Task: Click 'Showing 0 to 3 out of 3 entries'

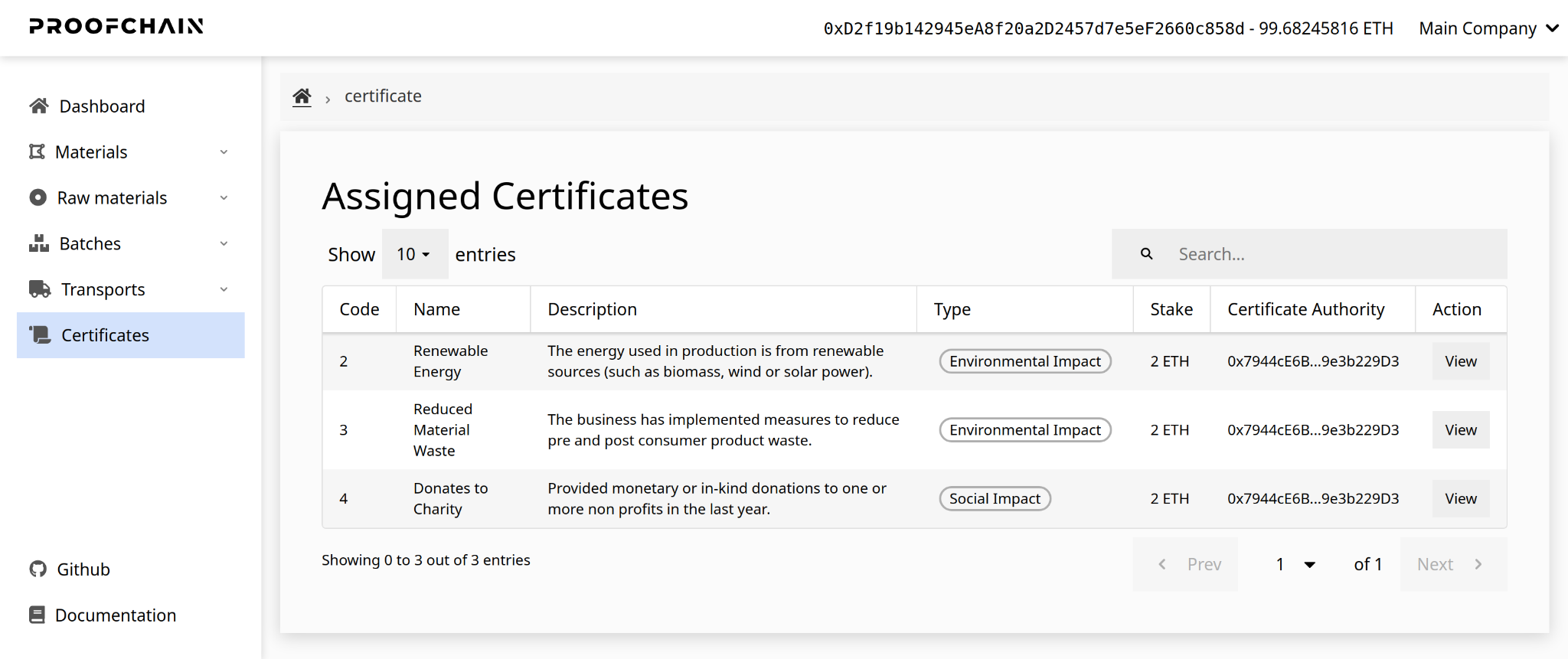Action: pyautogui.click(x=426, y=560)
